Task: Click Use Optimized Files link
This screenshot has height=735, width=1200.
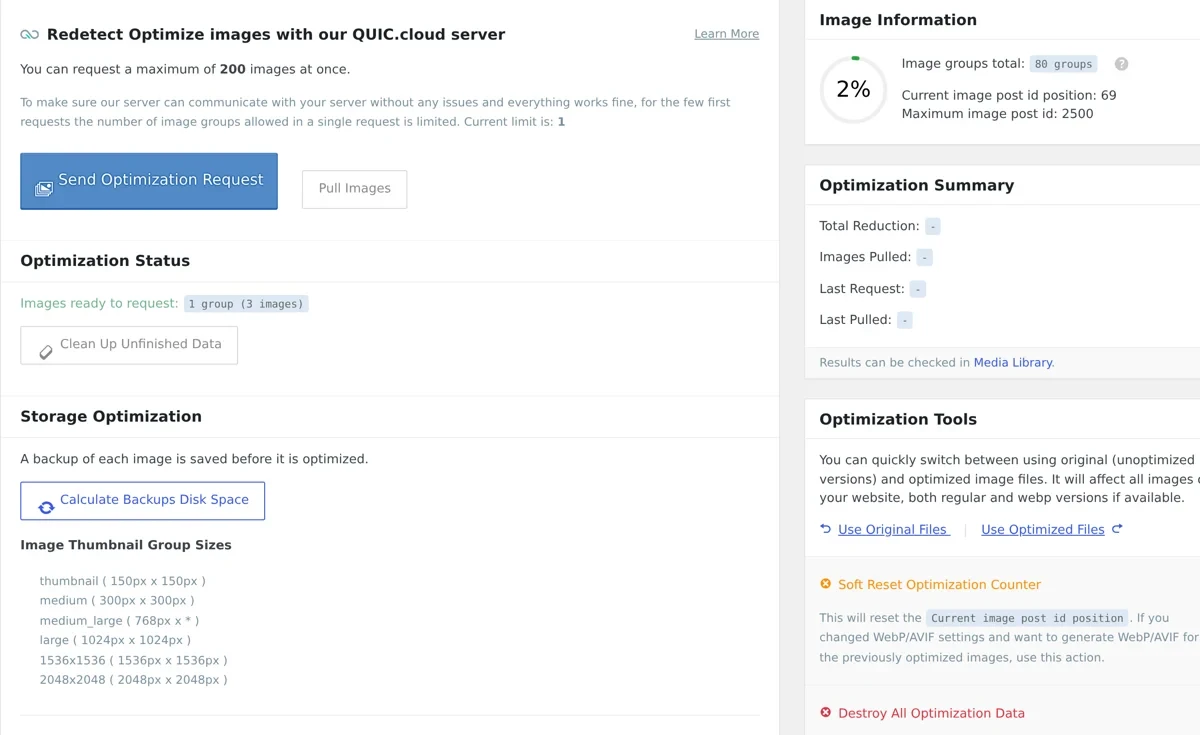Action: [x=1043, y=530]
